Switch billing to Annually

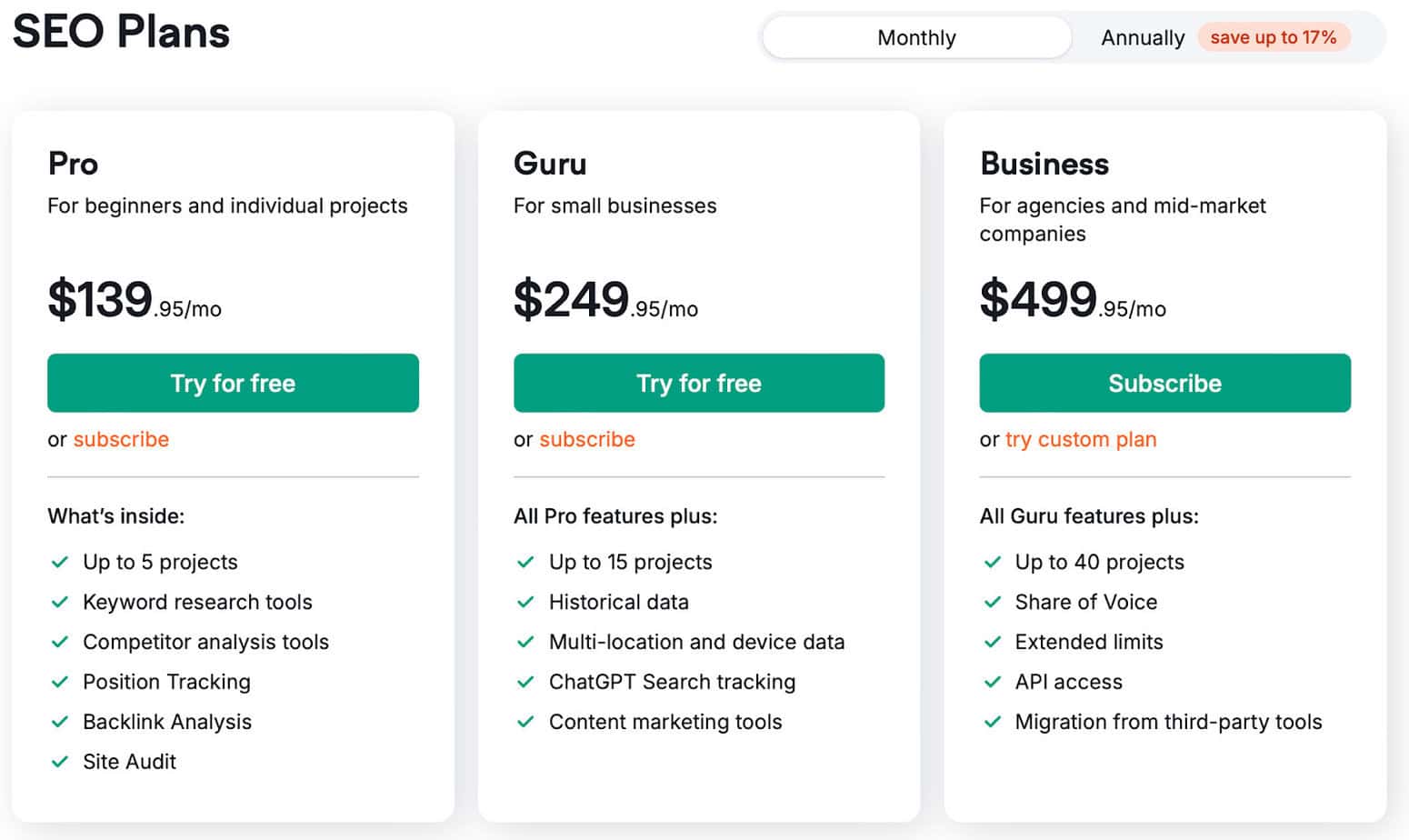(x=1143, y=37)
